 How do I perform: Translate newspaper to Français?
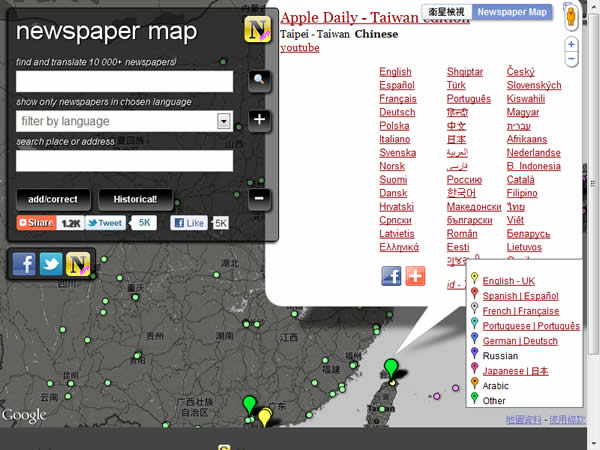[x=398, y=99]
